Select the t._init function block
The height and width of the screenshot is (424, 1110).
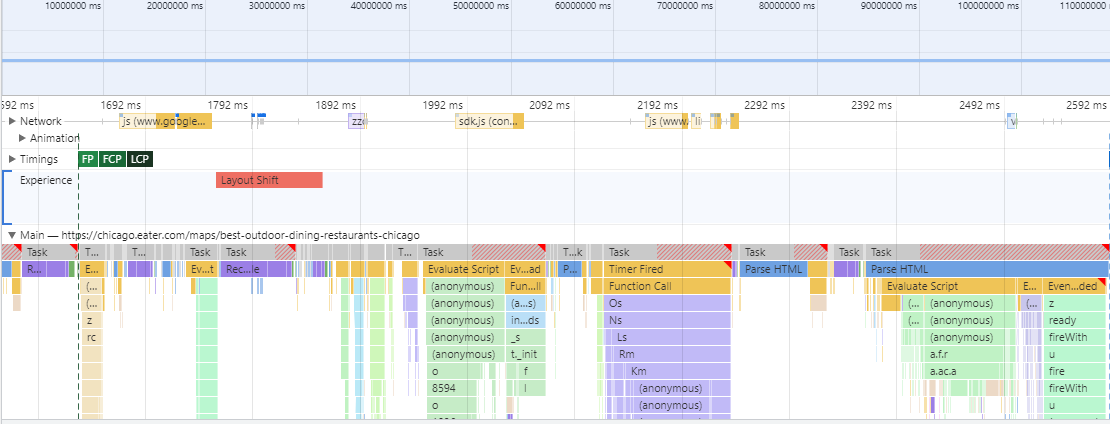[x=525, y=354]
